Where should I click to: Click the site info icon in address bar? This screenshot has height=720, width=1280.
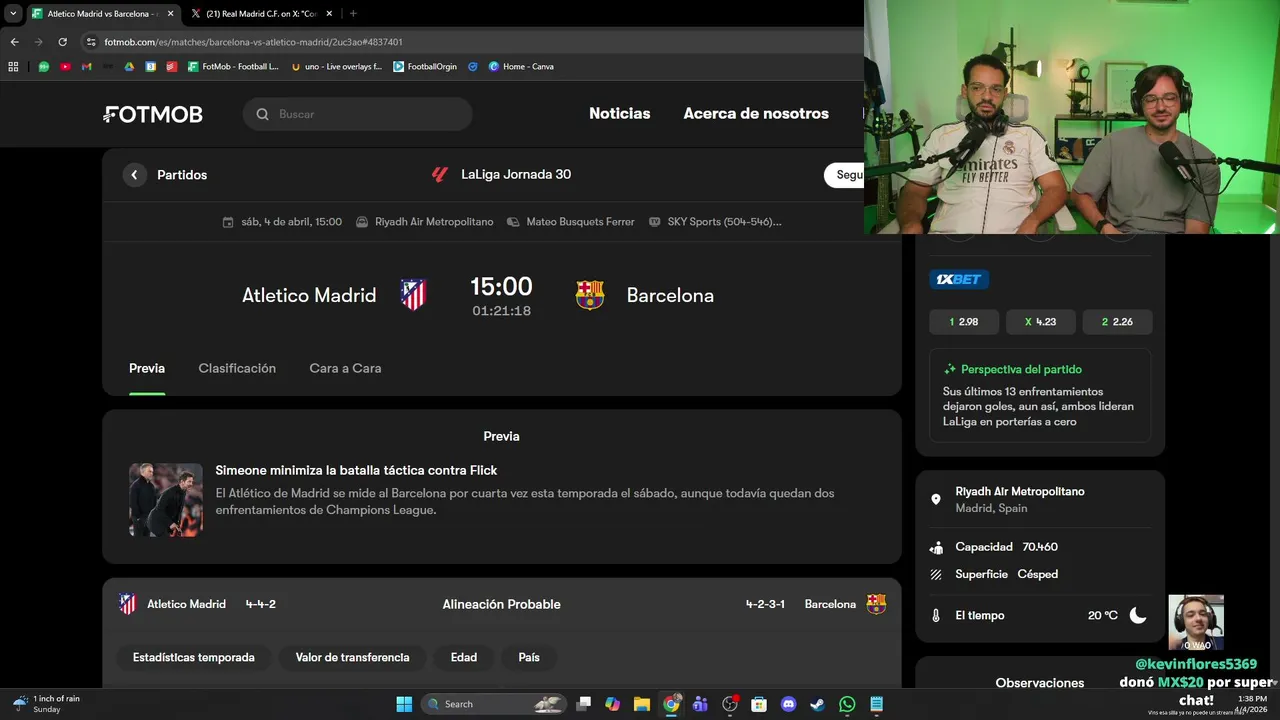point(91,42)
